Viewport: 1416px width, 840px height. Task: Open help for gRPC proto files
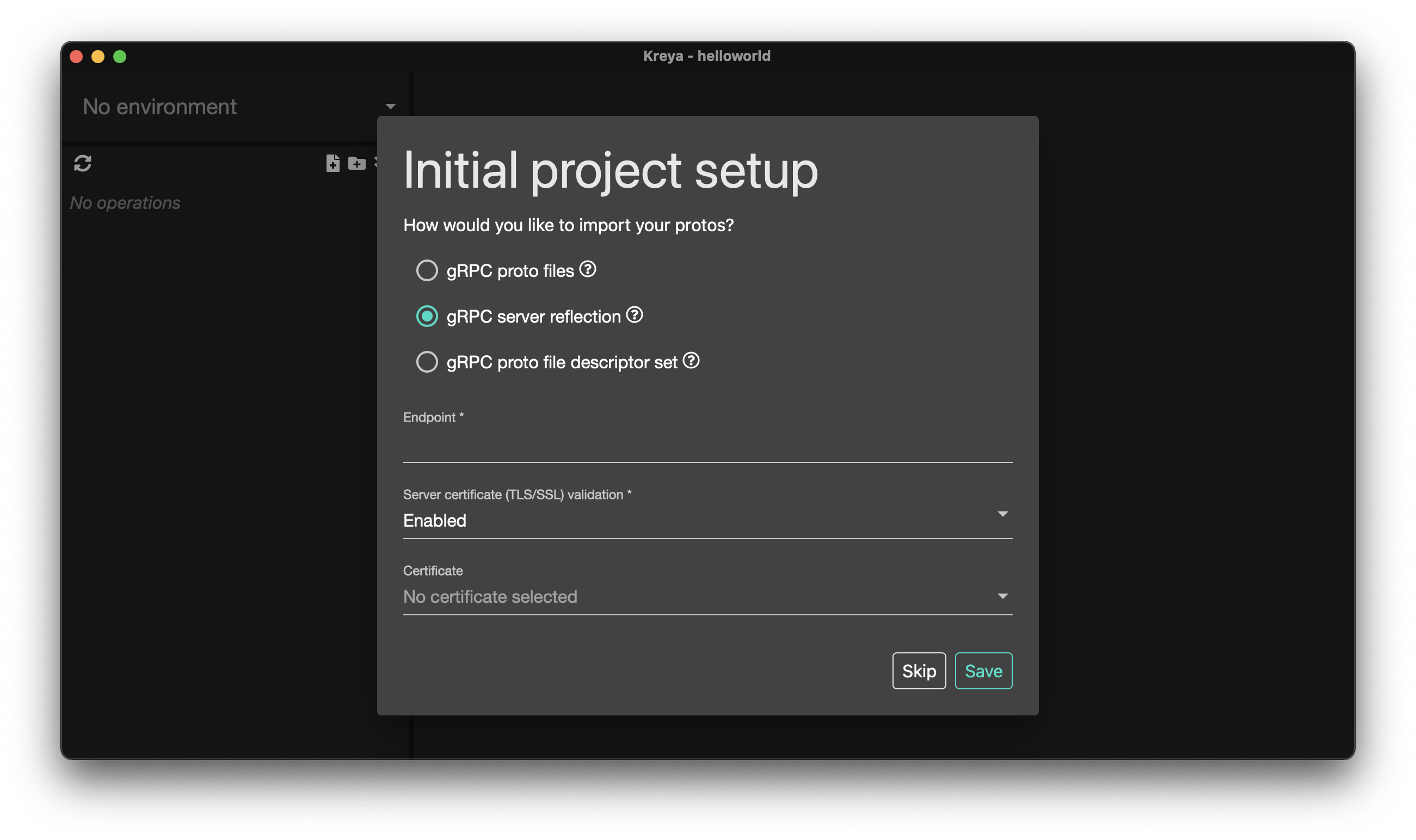point(588,269)
